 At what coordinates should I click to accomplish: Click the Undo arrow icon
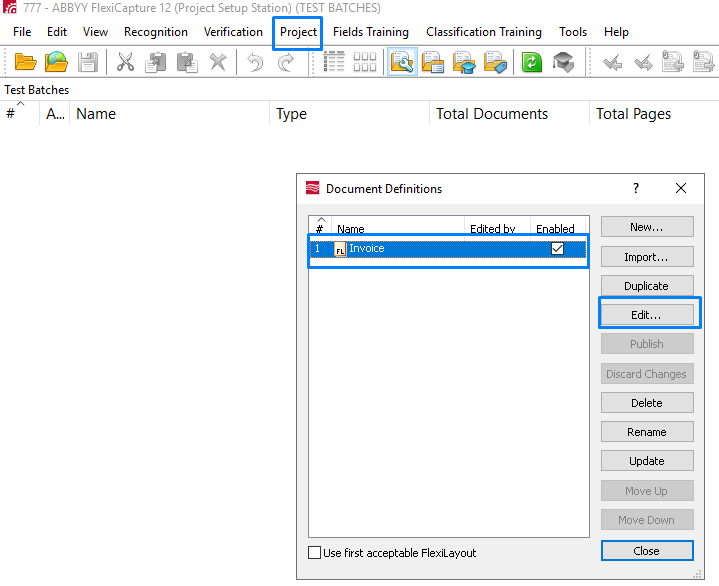255,62
